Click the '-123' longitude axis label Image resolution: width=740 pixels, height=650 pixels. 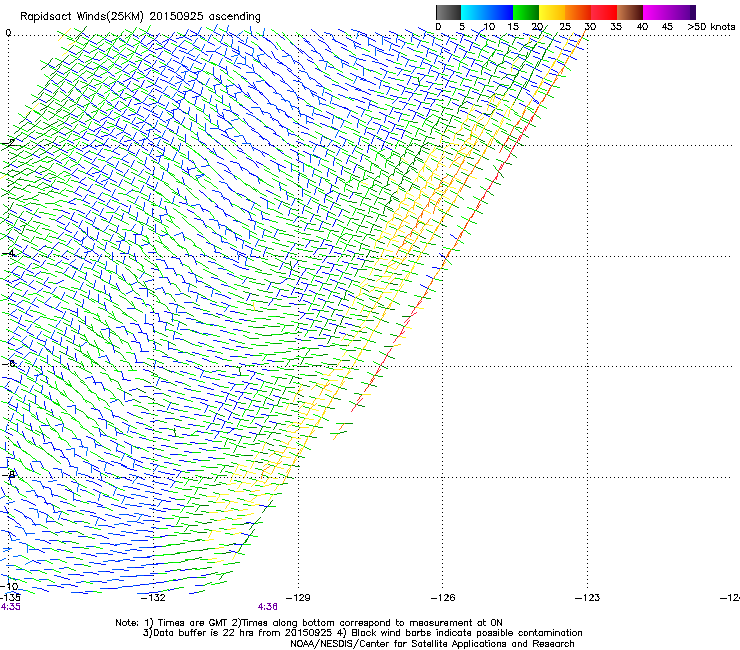point(587,598)
